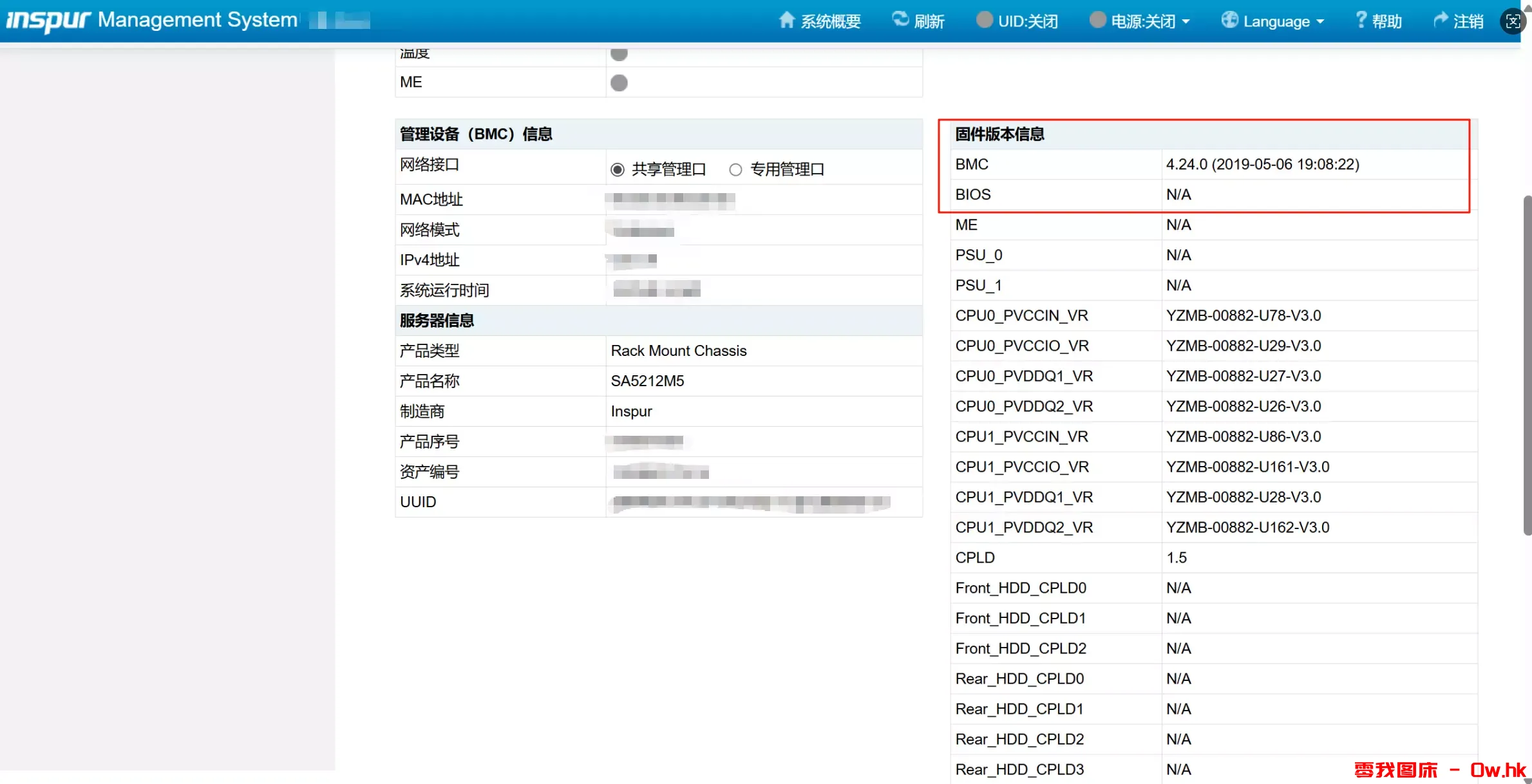Click the ME status indicator dot
Viewport: 1532px width, 784px height.
point(619,83)
